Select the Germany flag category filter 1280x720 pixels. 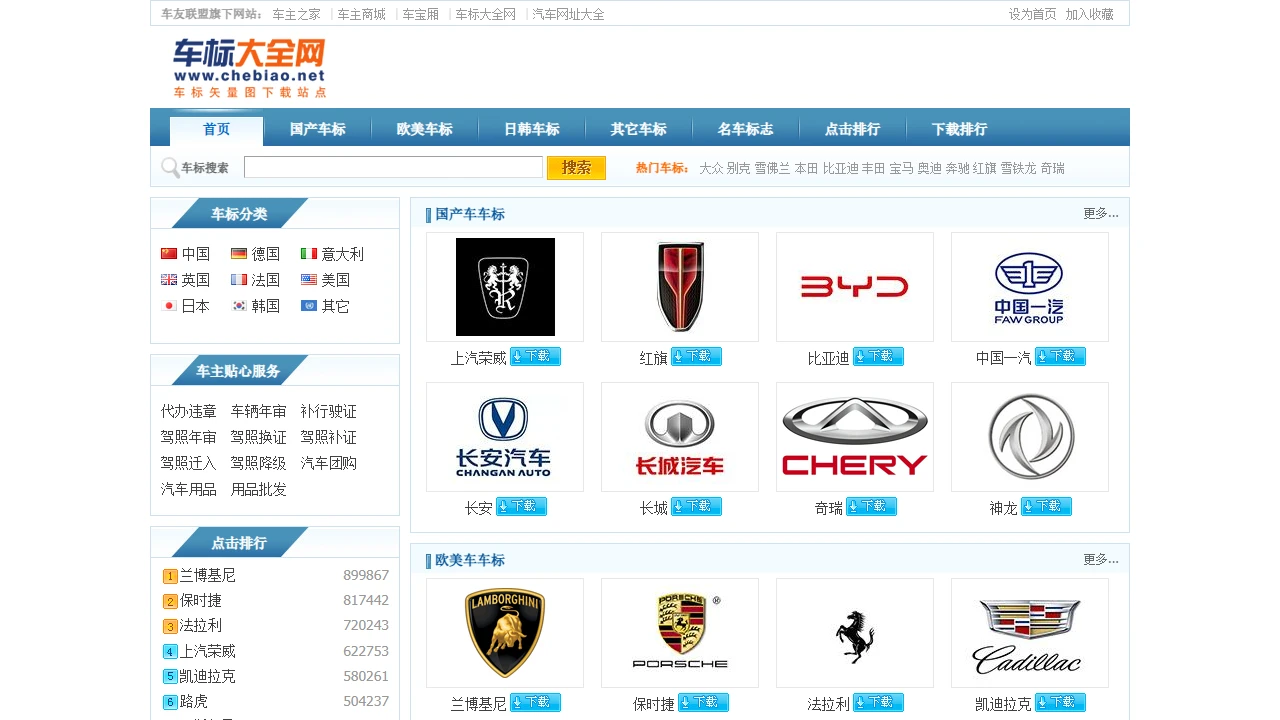click(x=237, y=253)
